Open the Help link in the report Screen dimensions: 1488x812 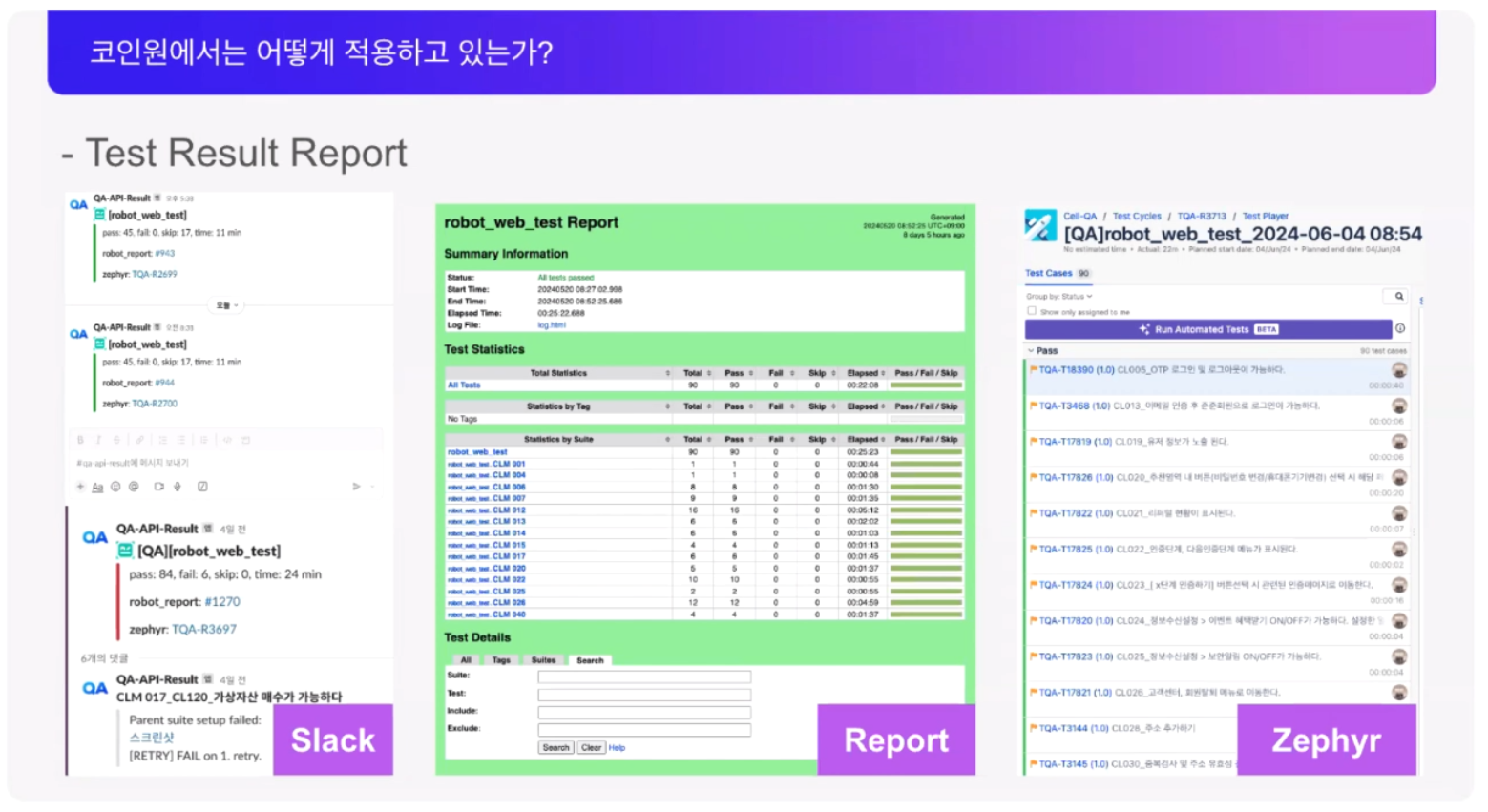617,748
